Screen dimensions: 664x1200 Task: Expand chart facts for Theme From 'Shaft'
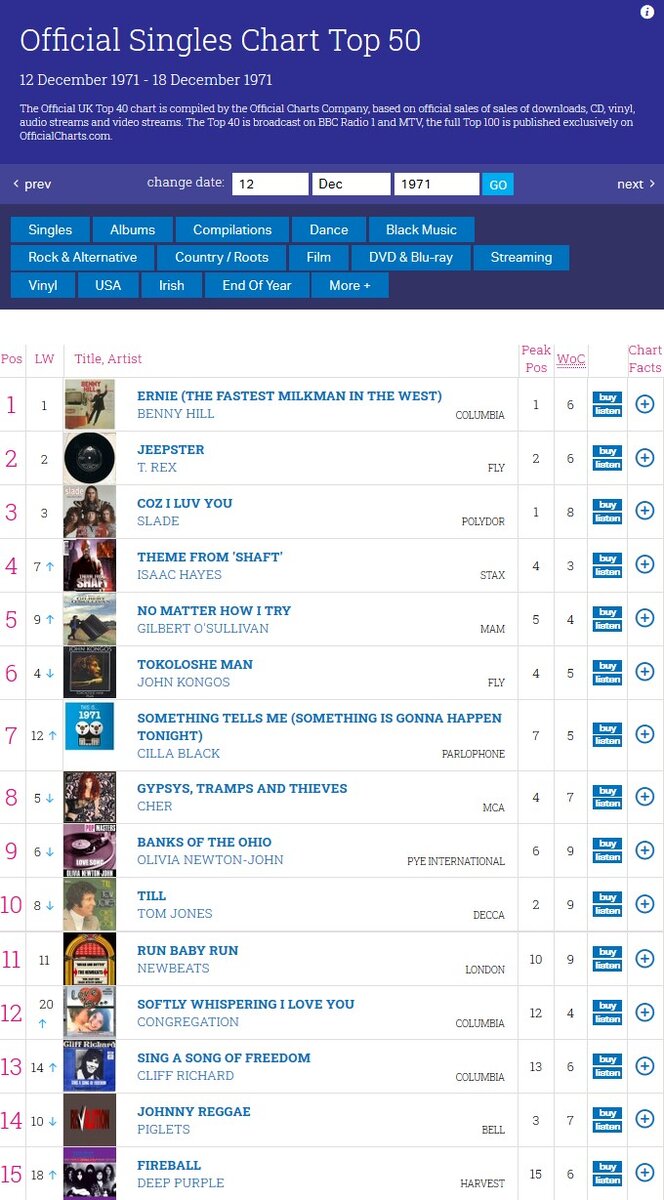[645, 565]
